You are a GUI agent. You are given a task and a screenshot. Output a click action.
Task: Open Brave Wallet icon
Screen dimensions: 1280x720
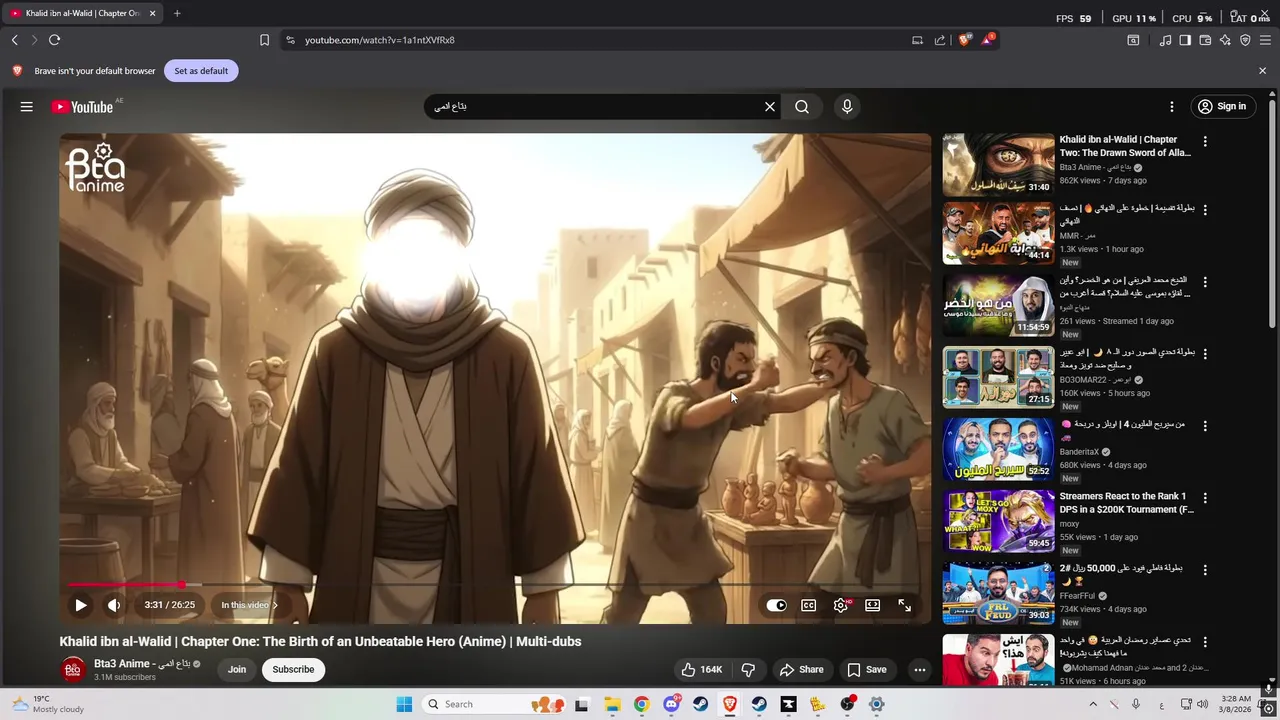coord(1205,40)
